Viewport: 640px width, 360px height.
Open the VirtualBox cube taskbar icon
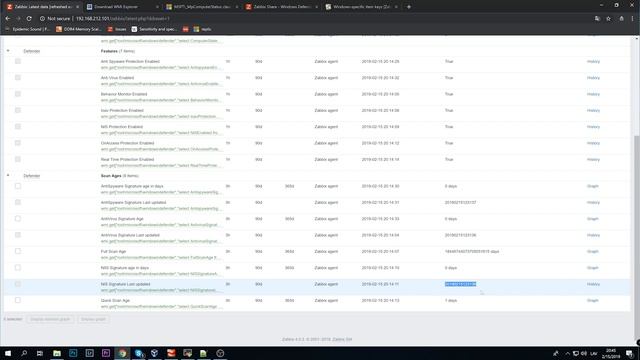[x=155, y=353]
